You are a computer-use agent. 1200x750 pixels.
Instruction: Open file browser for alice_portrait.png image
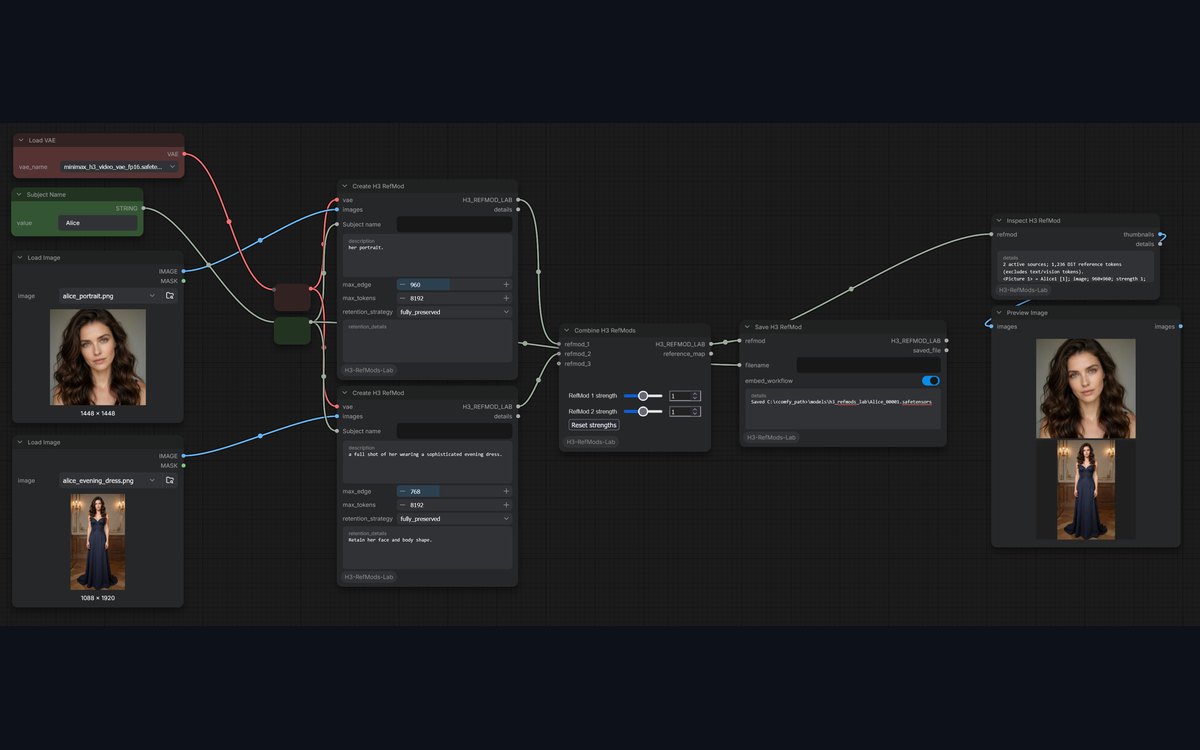coord(170,296)
